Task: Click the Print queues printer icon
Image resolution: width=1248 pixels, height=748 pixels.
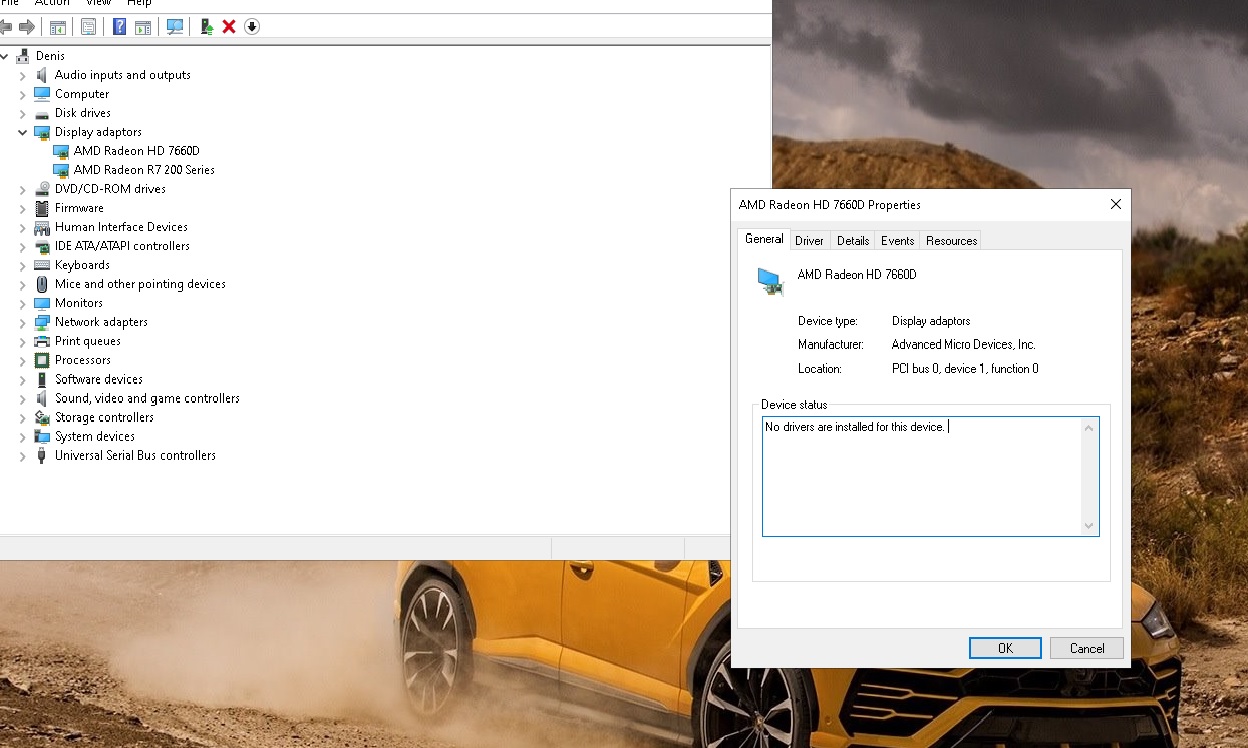Action: [x=42, y=341]
